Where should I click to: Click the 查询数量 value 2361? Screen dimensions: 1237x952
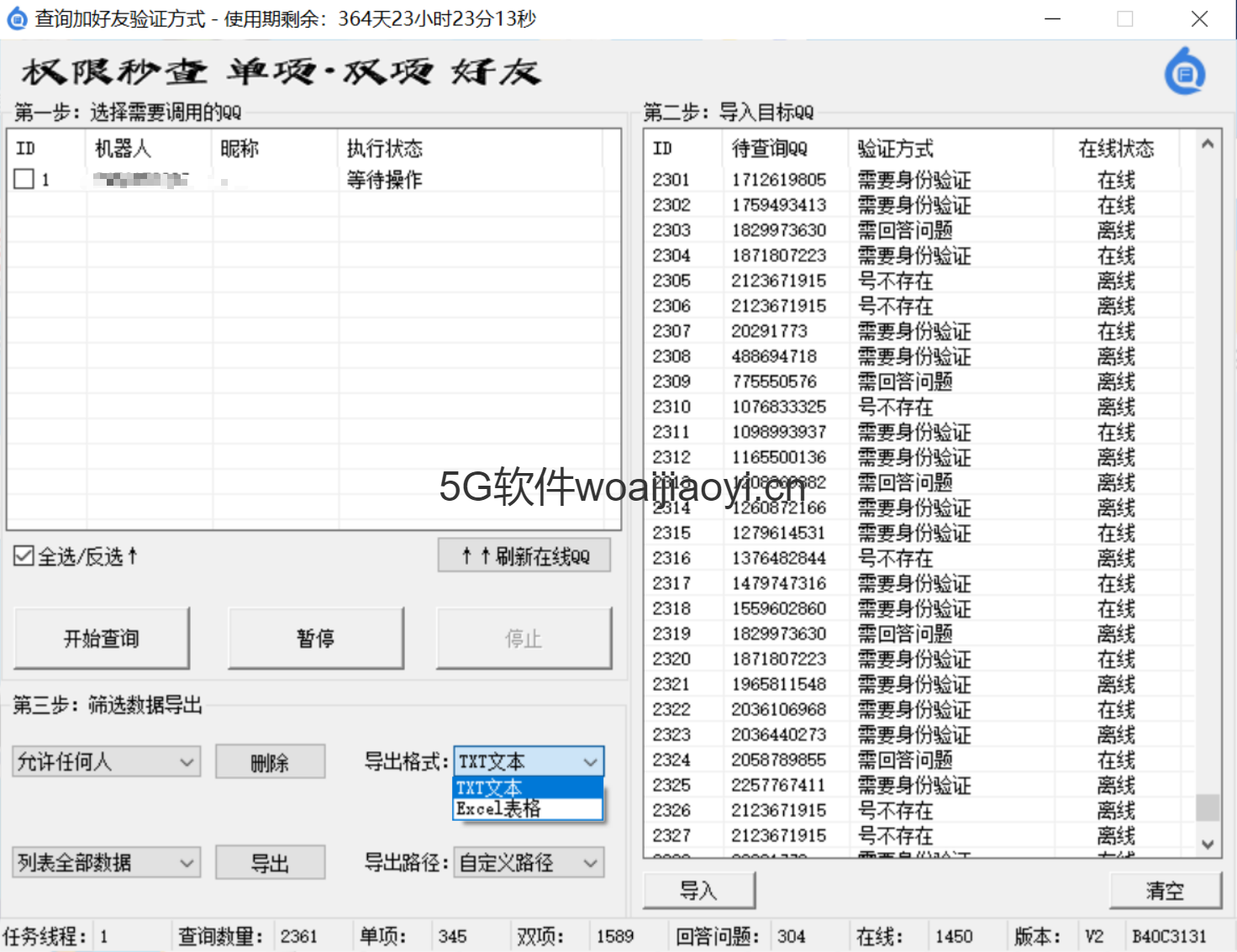(299, 936)
